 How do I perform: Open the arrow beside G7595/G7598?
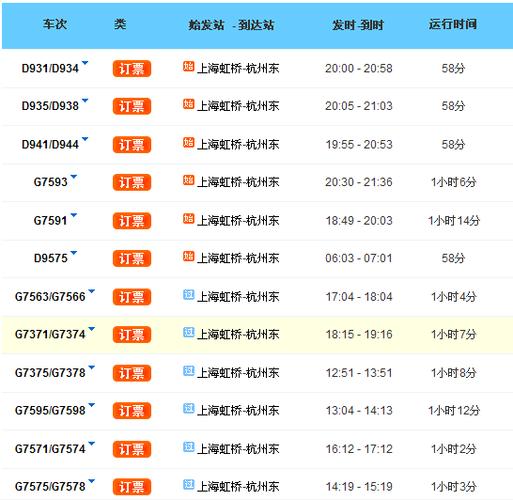pyautogui.click(x=92, y=405)
